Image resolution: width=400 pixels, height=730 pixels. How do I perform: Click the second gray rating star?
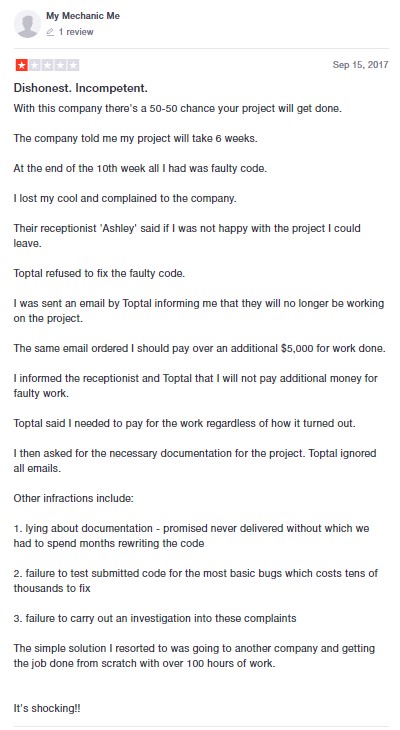pyautogui.click(x=34, y=65)
